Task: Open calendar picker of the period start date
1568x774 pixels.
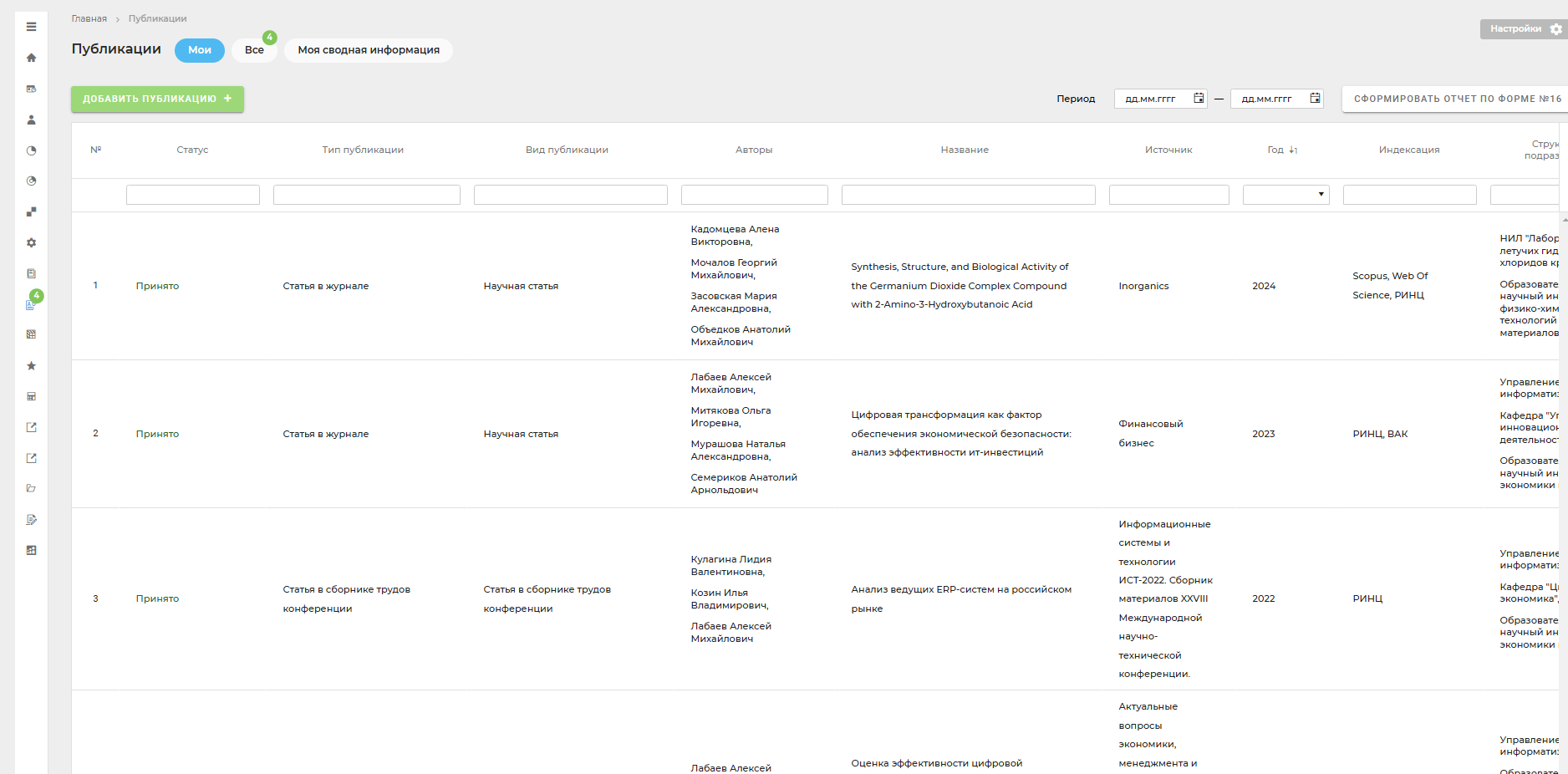Action: click(1199, 99)
